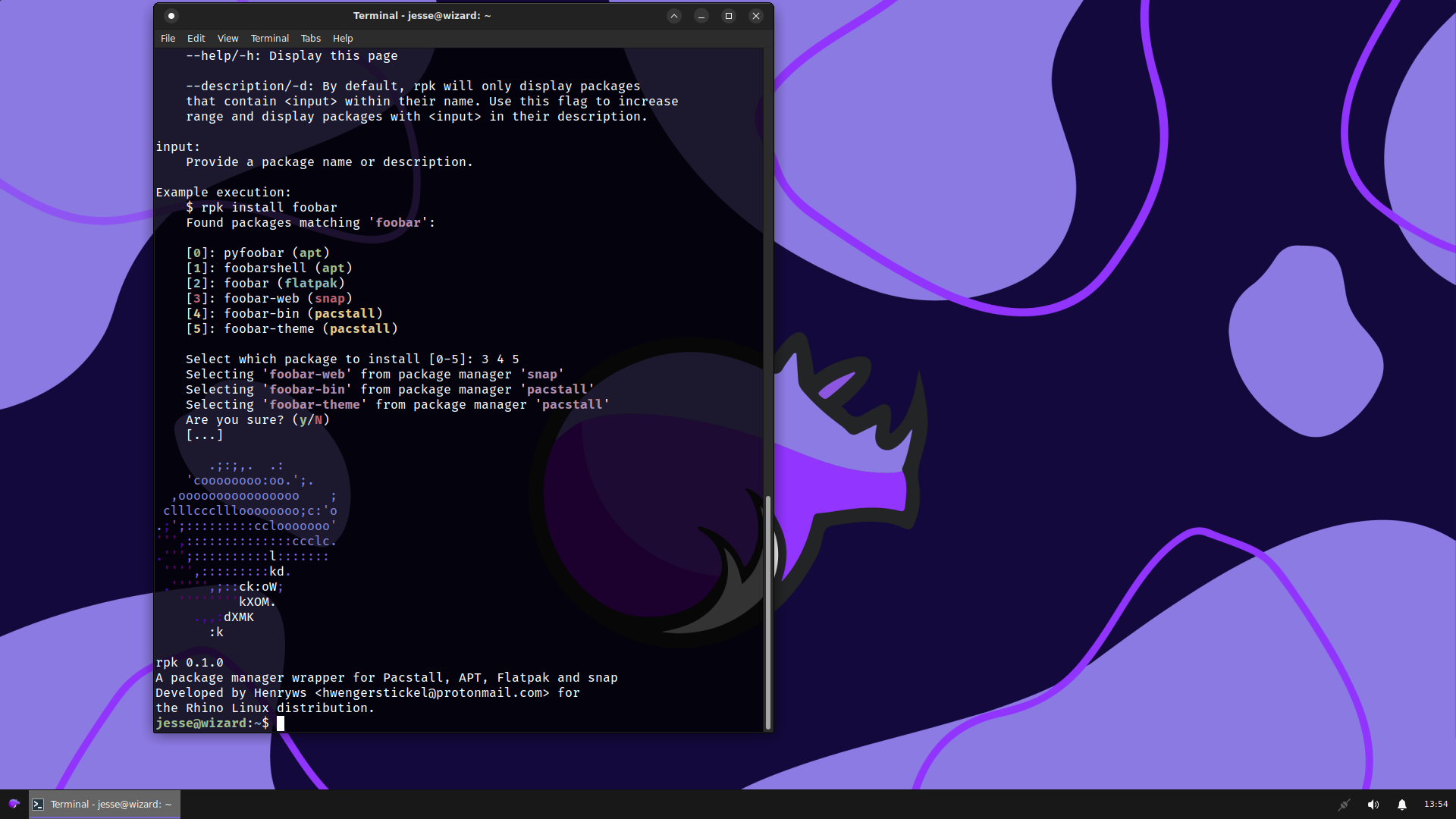Screen dimensions: 1456x819
Task: Click the 'Found packages matching' line
Action: (x=311, y=223)
